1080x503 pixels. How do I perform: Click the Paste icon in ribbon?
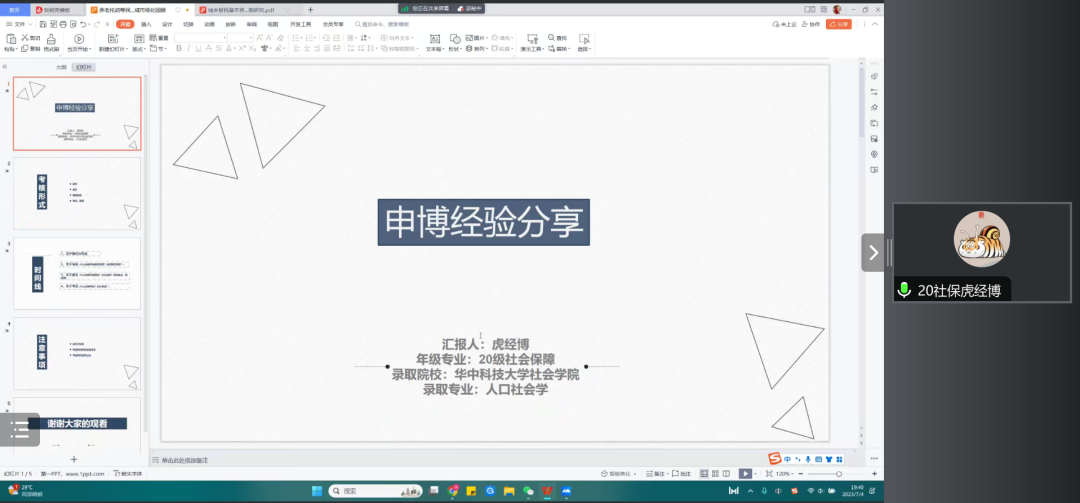coord(10,40)
